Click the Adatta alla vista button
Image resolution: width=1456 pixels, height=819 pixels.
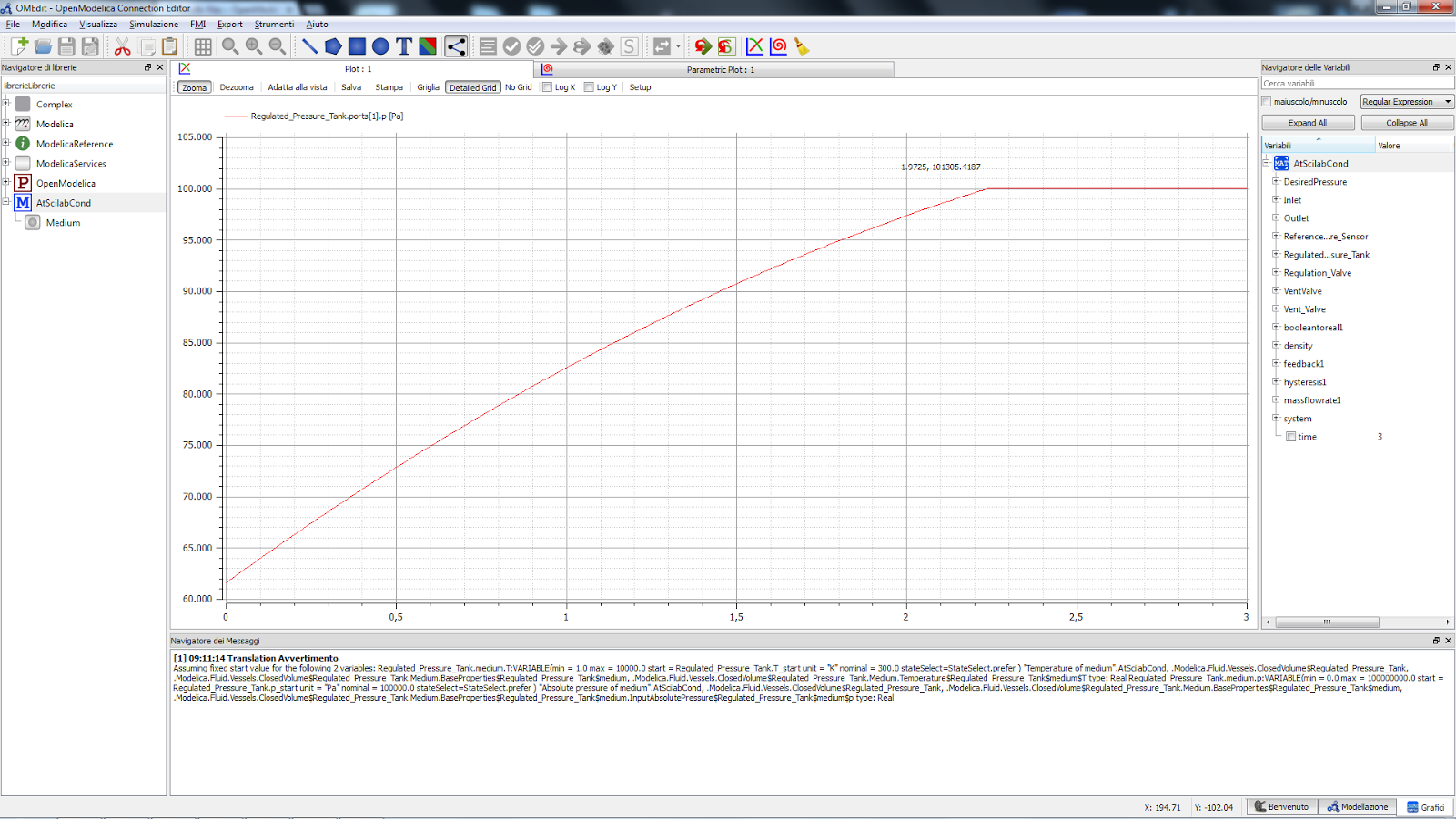(298, 87)
